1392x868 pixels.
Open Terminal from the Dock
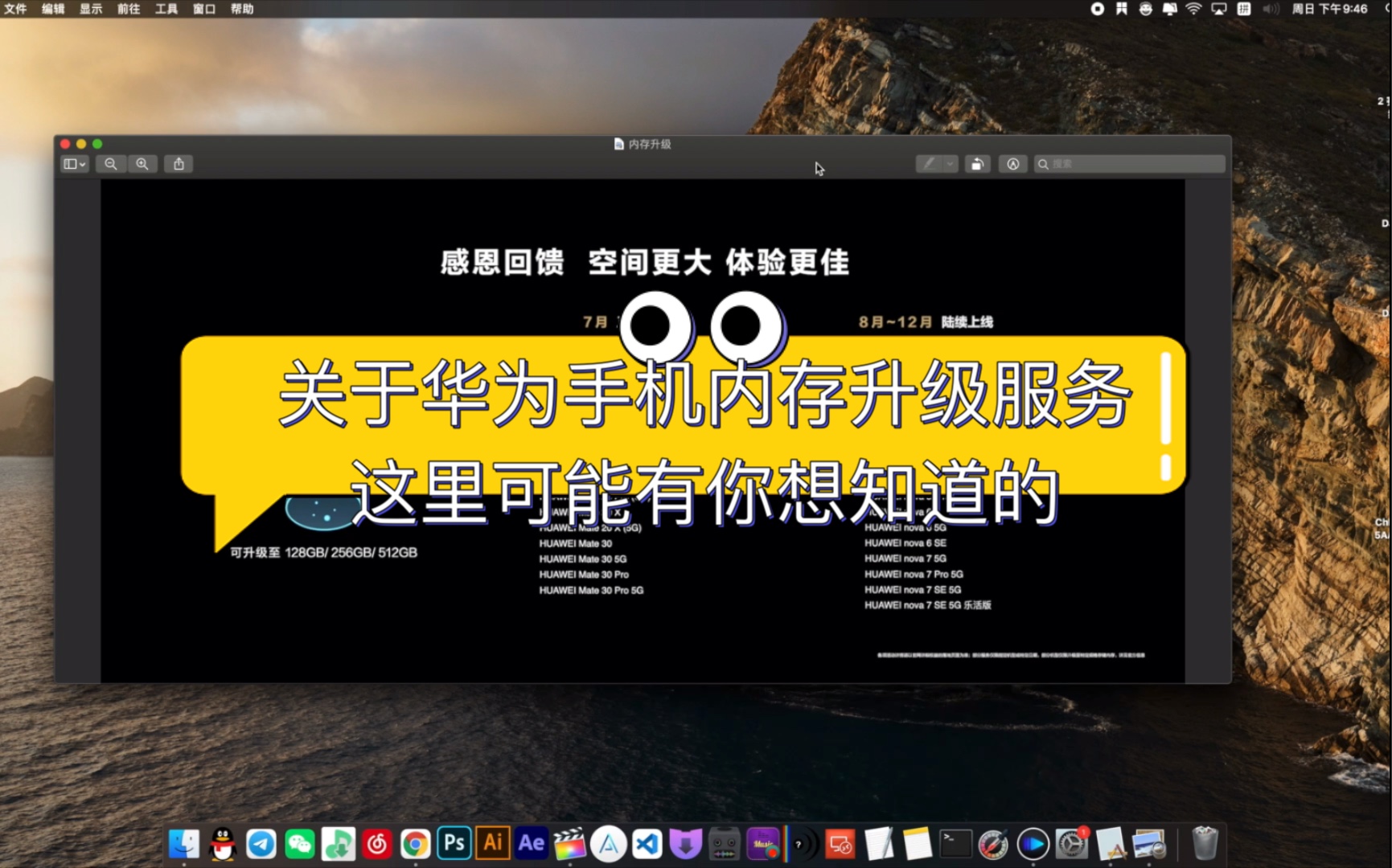click(956, 844)
